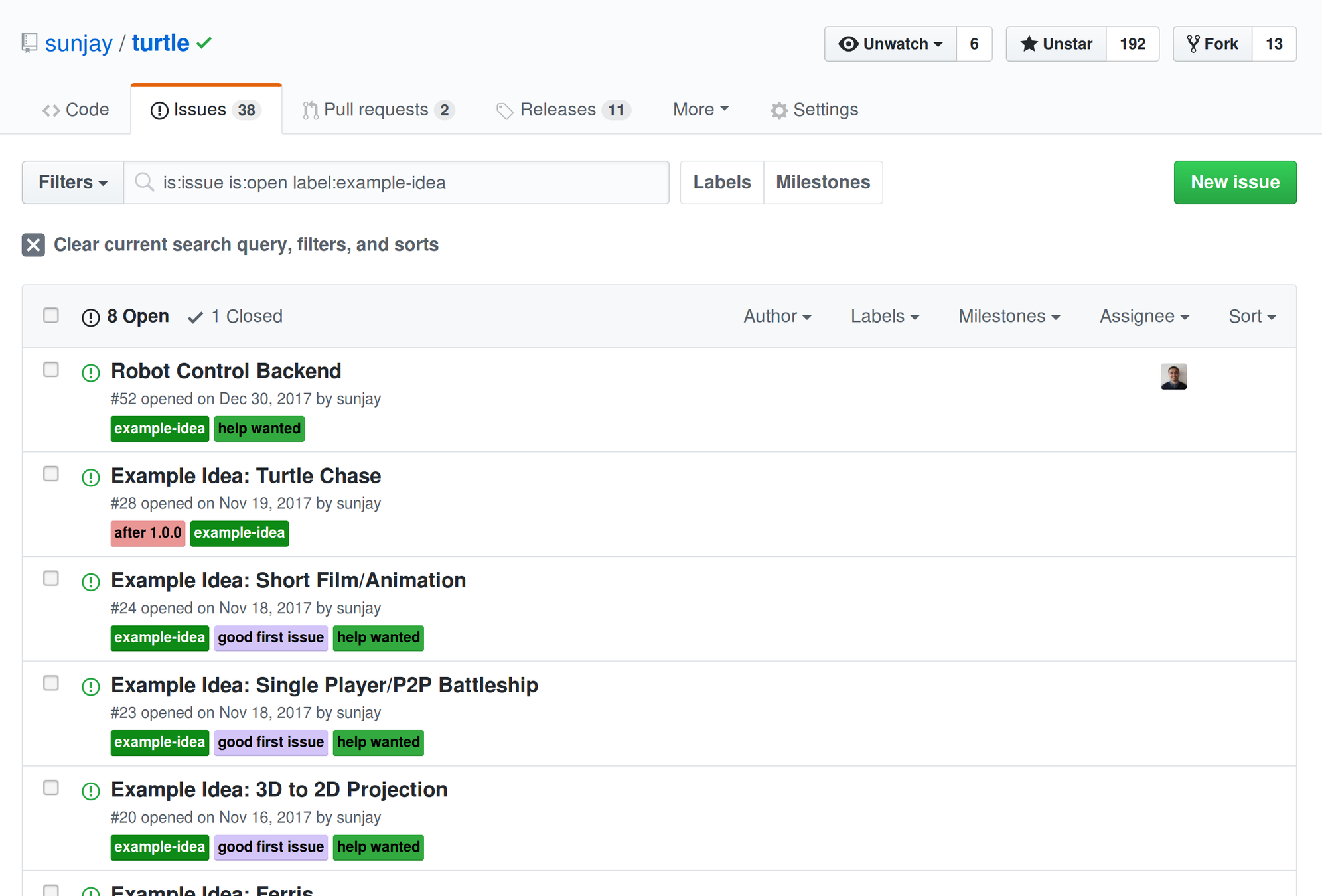The width and height of the screenshot is (1322, 896).
Task: Click the magnifier icon in search box
Action: (144, 183)
